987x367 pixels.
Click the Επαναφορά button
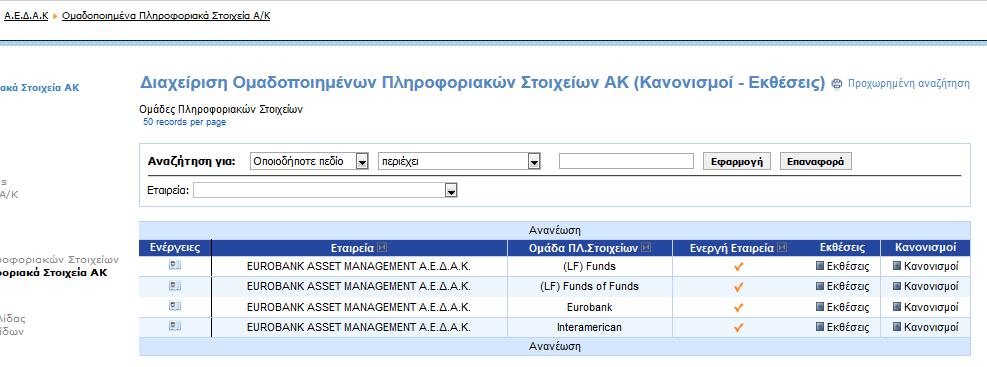[816, 161]
